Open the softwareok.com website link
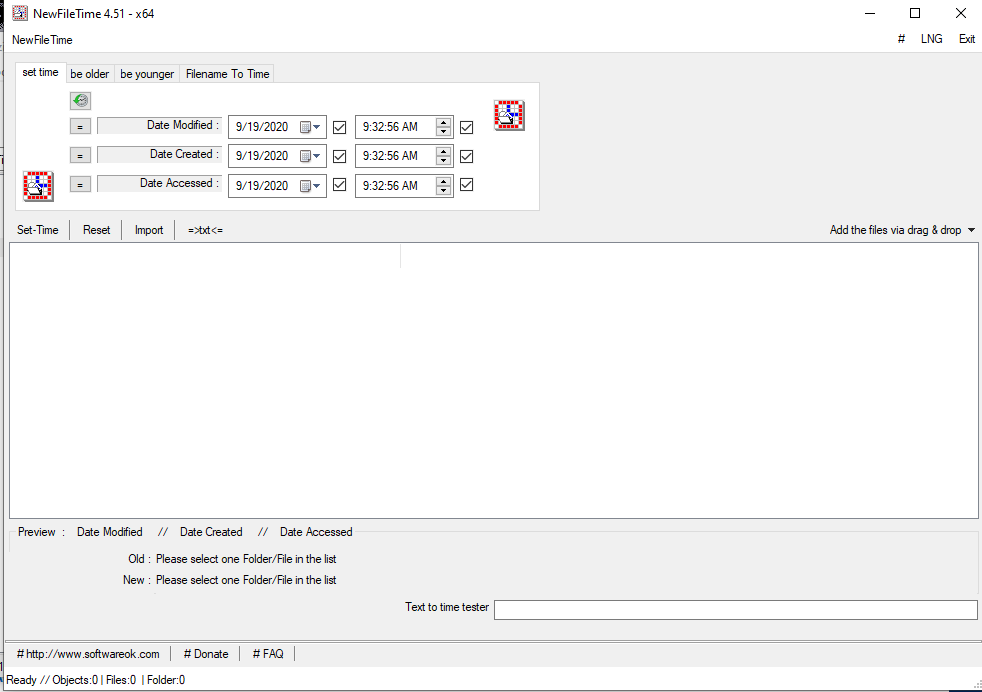The width and height of the screenshot is (982, 692). coord(88,654)
